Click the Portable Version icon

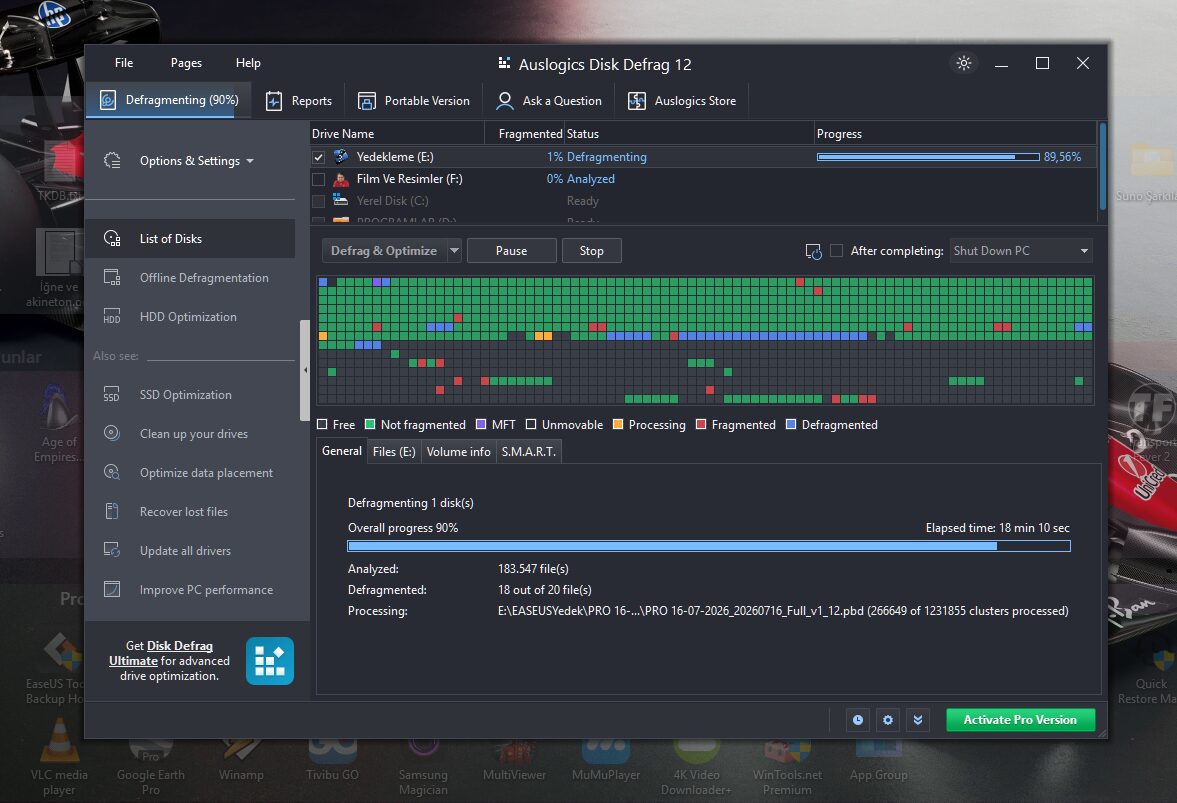pos(366,101)
